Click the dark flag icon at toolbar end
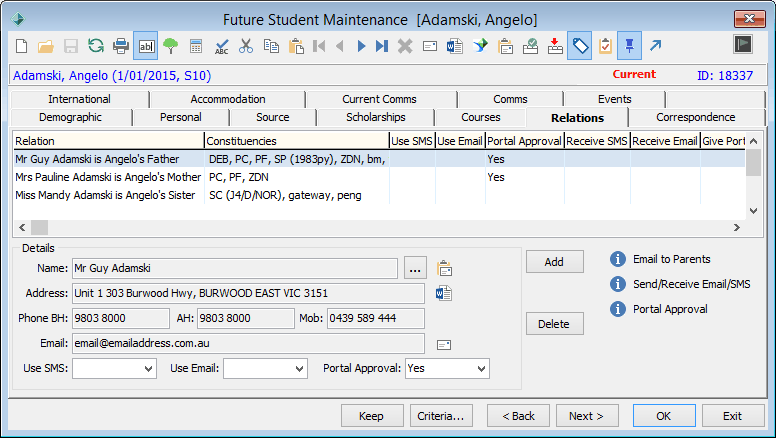 click(743, 44)
